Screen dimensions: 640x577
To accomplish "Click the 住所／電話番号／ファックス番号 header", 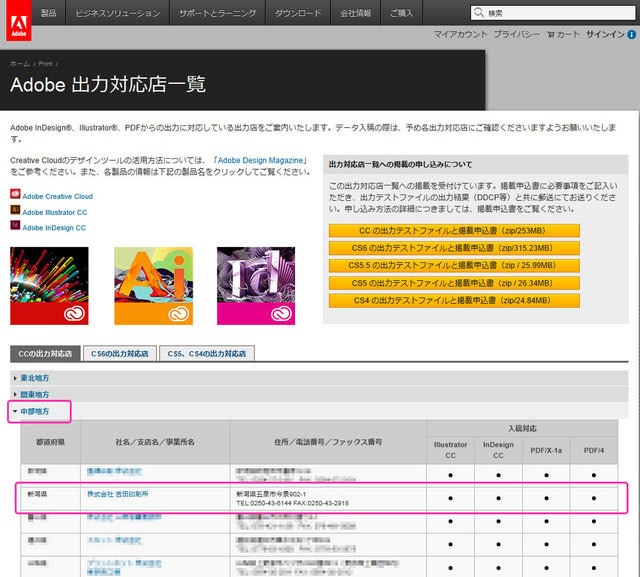I will (328, 442).
